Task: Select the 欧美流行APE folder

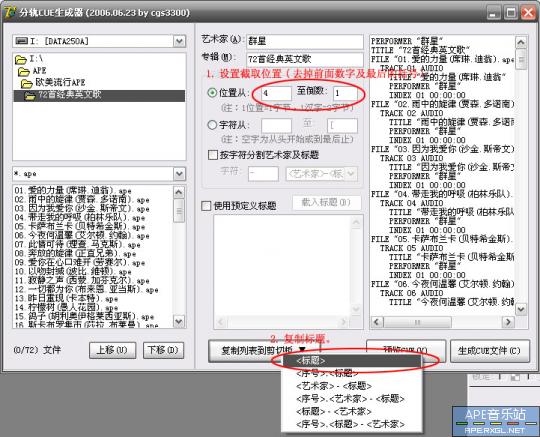Action: tap(26, 83)
